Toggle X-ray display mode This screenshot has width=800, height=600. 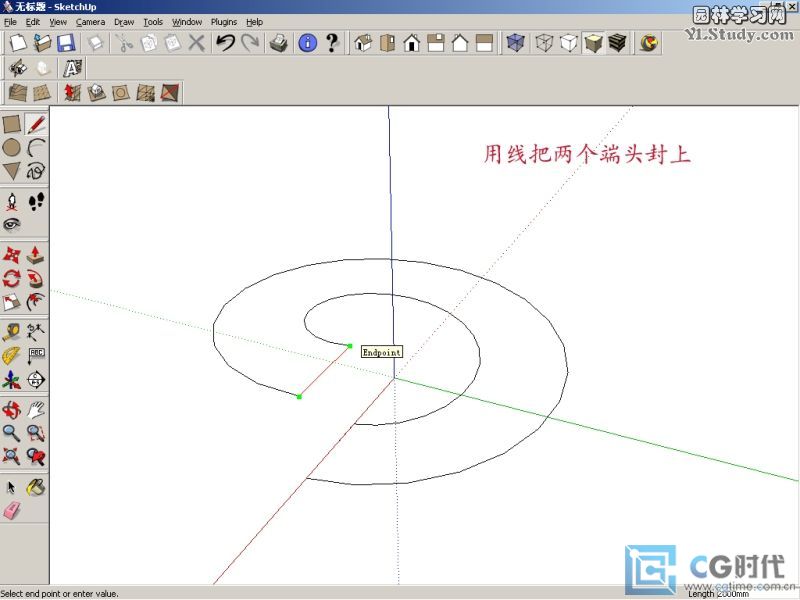pos(515,43)
